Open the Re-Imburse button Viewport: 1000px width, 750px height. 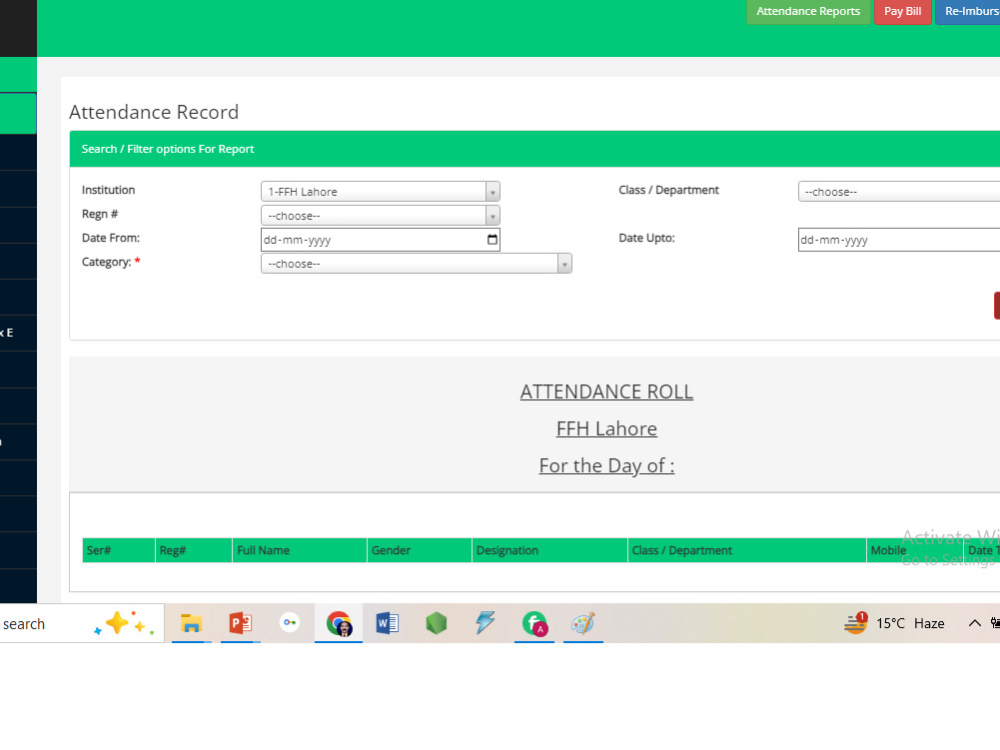pos(967,11)
